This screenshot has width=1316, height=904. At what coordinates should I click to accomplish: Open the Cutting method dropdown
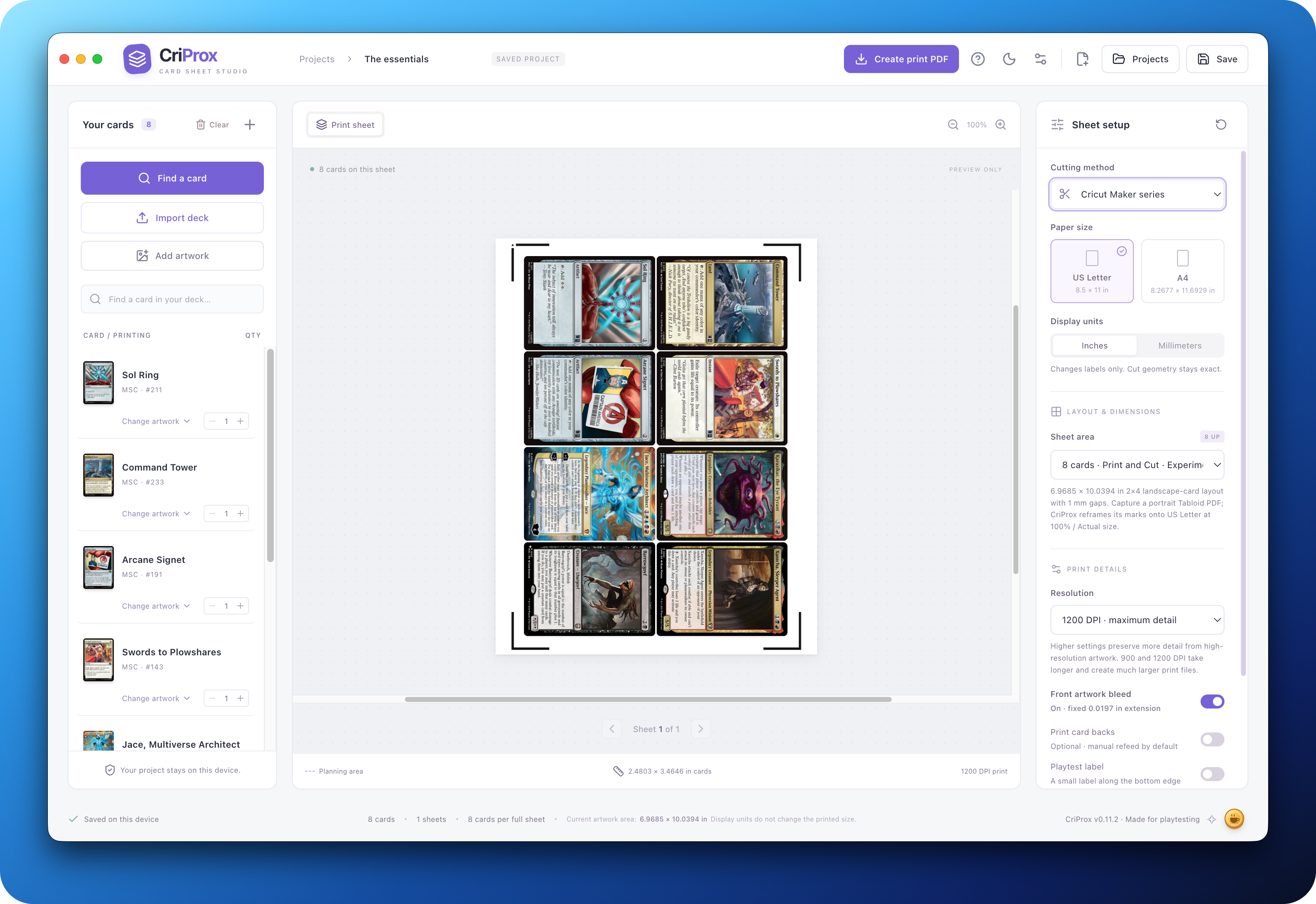1137,194
